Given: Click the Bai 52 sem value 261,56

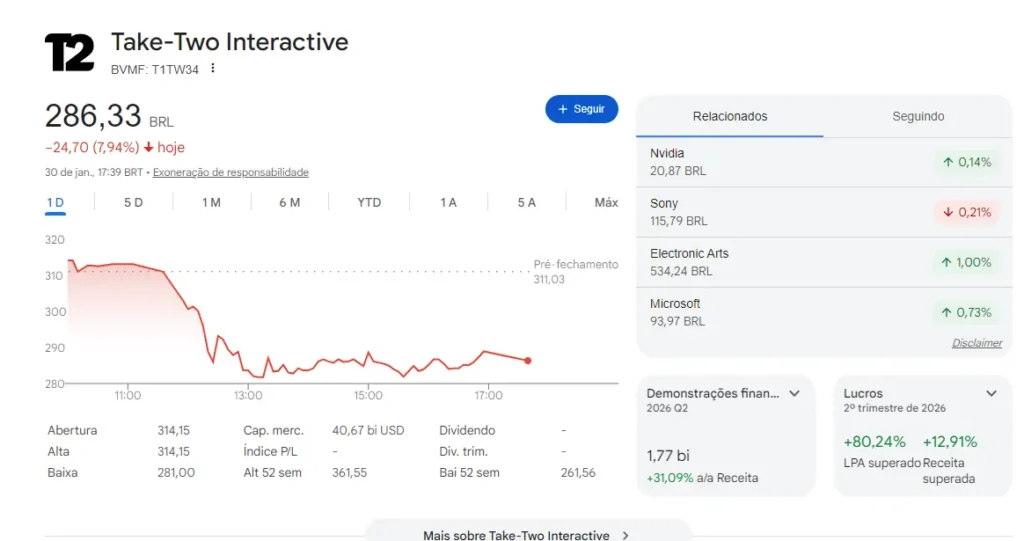Looking at the screenshot, I should coord(578,472).
